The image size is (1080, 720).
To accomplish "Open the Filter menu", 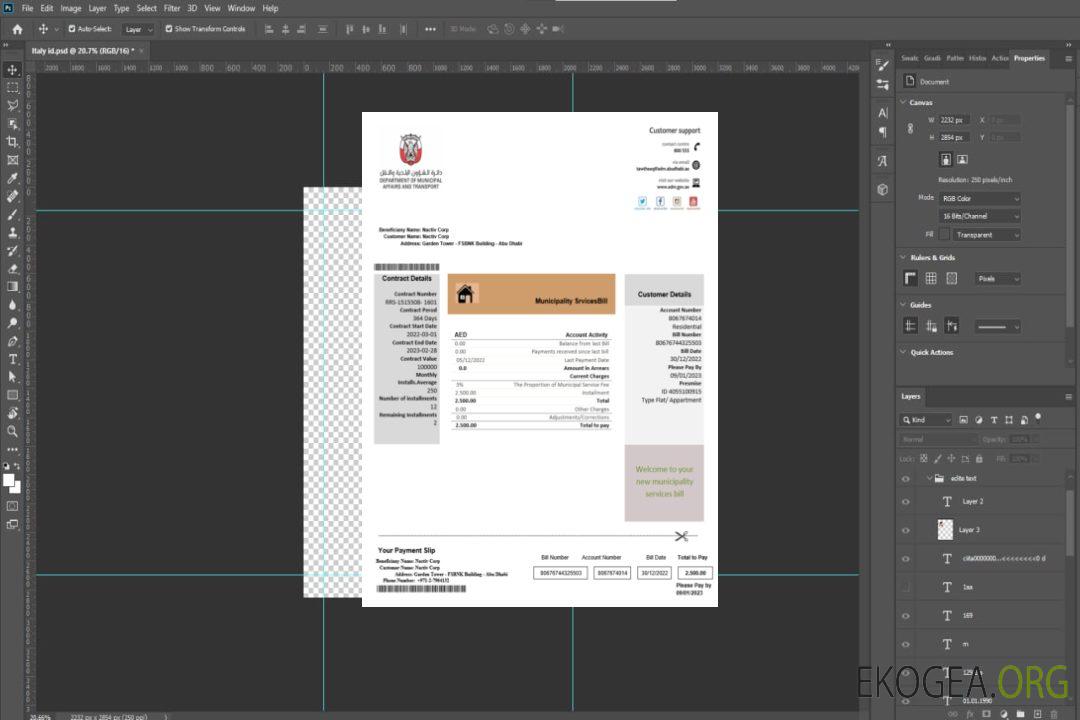I will pos(172,8).
